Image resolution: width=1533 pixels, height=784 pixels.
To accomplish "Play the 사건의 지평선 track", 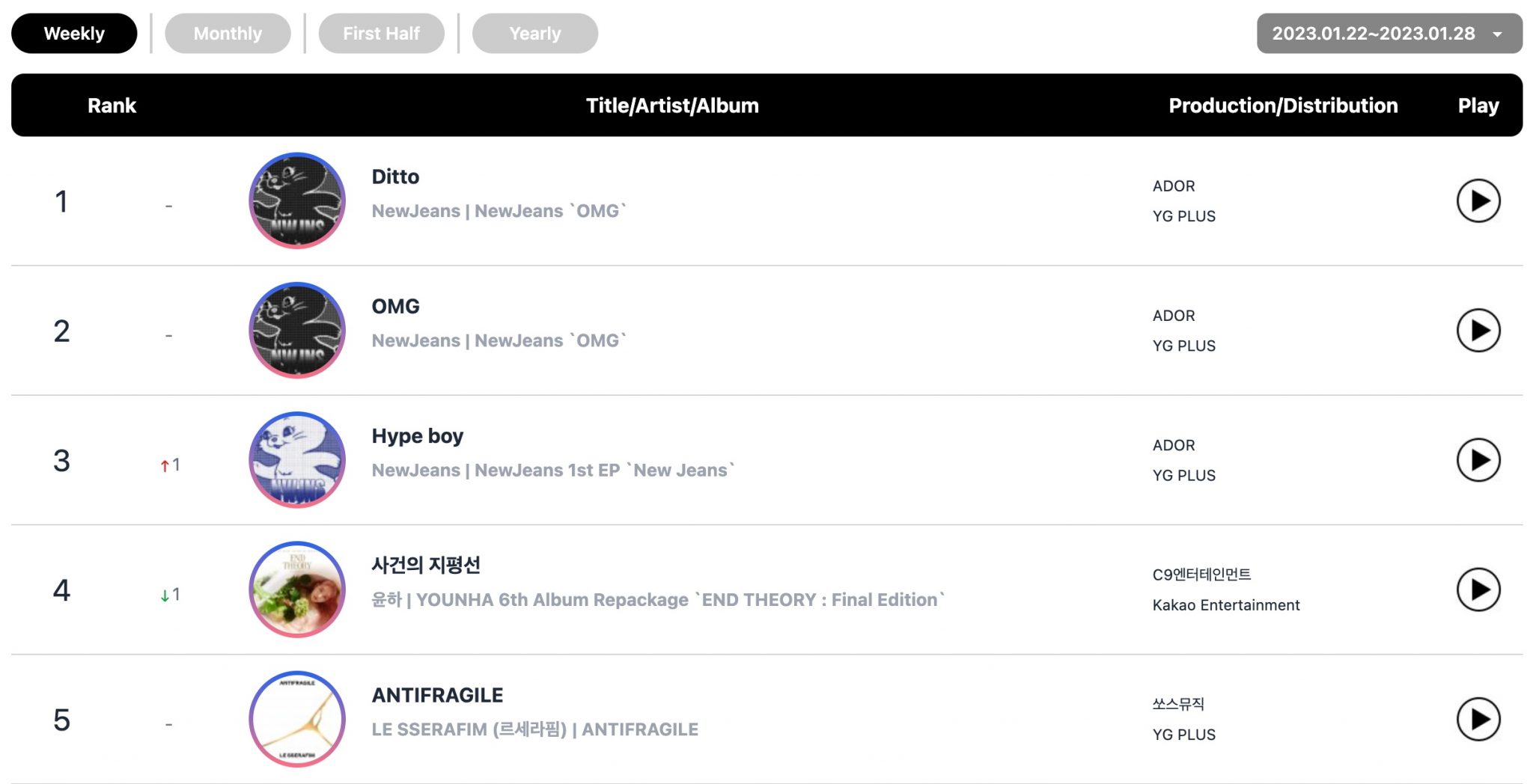I will click(x=1478, y=589).
